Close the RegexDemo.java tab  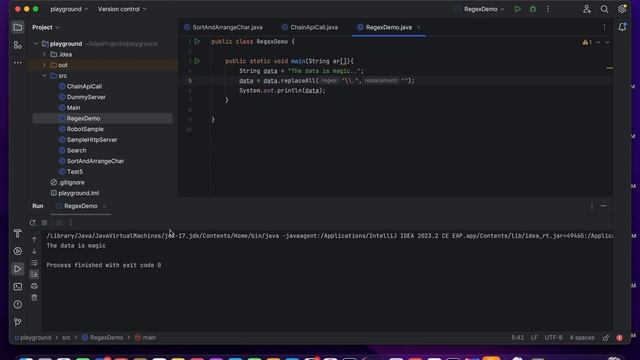(x=418, y=27)
